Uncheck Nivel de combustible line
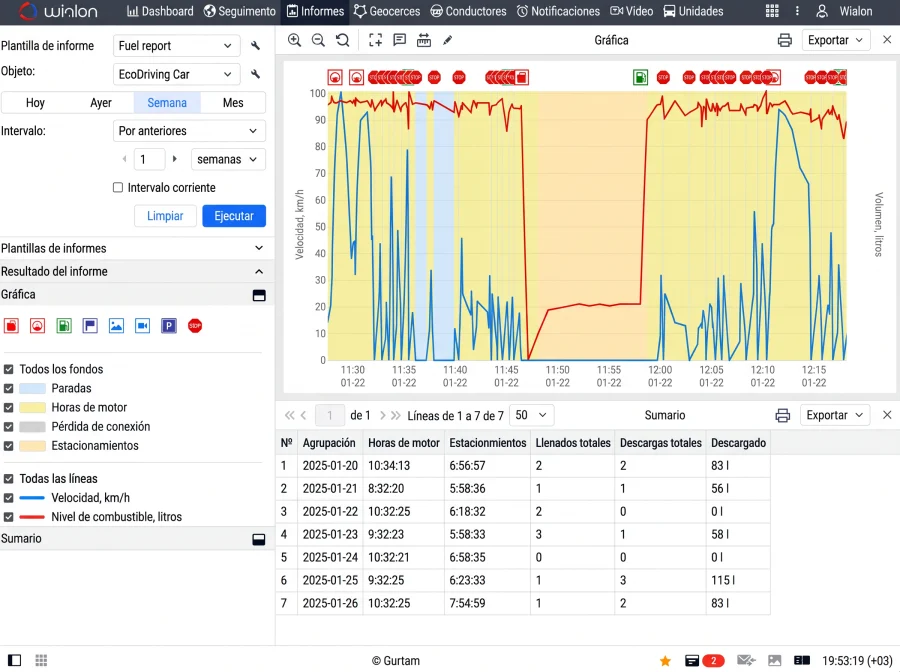 [x=9, y=517]
